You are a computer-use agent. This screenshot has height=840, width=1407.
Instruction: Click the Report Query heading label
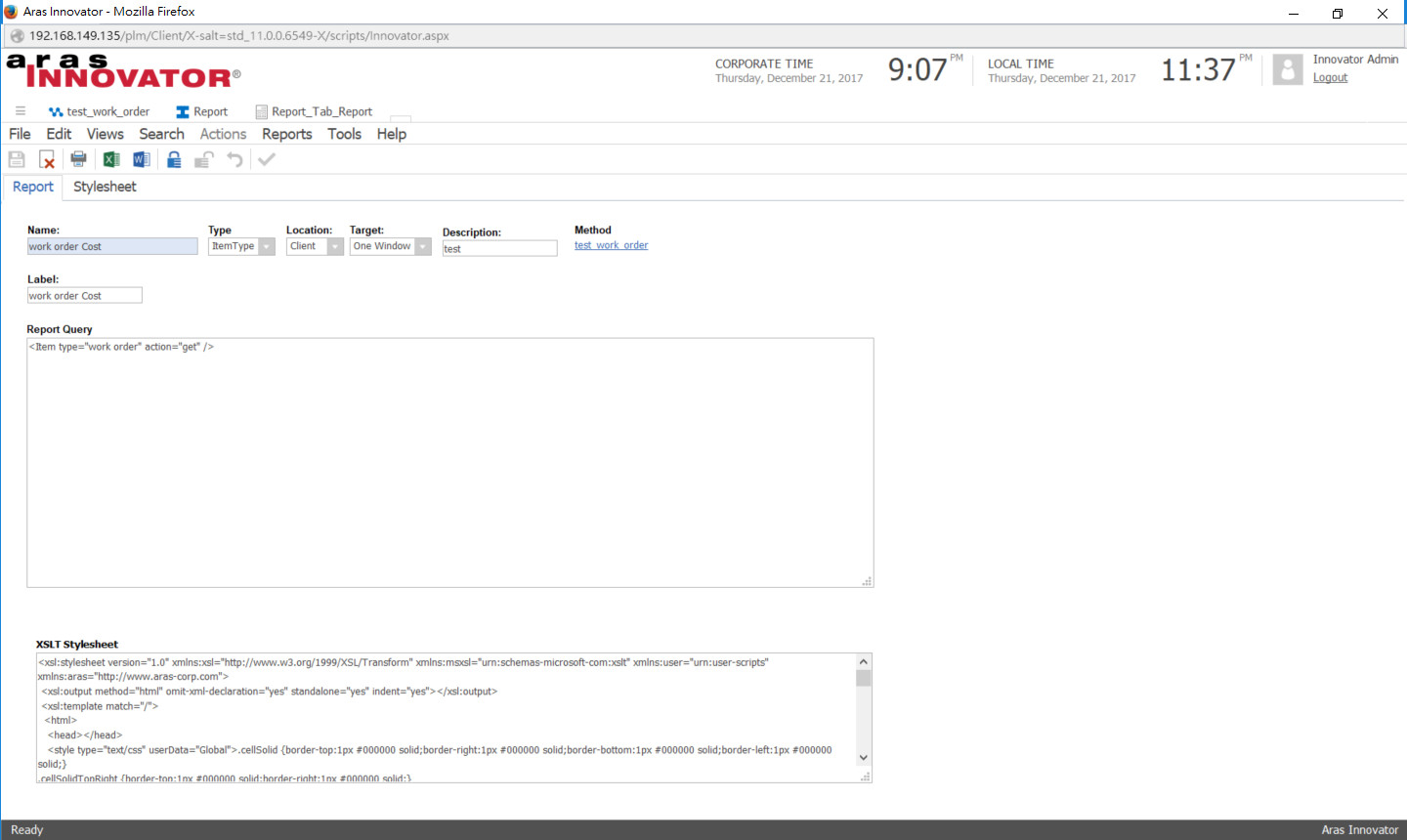click(60, 329)
